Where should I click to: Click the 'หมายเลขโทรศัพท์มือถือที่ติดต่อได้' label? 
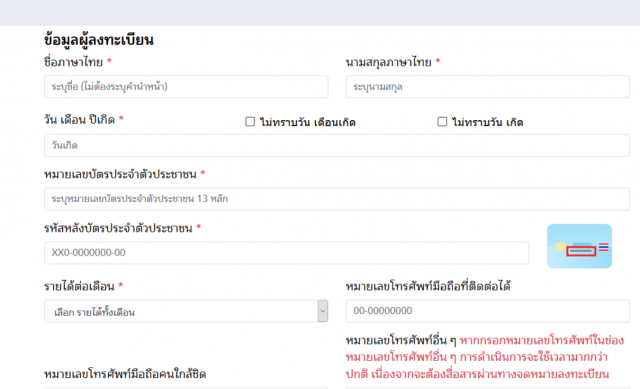(428, 286)
